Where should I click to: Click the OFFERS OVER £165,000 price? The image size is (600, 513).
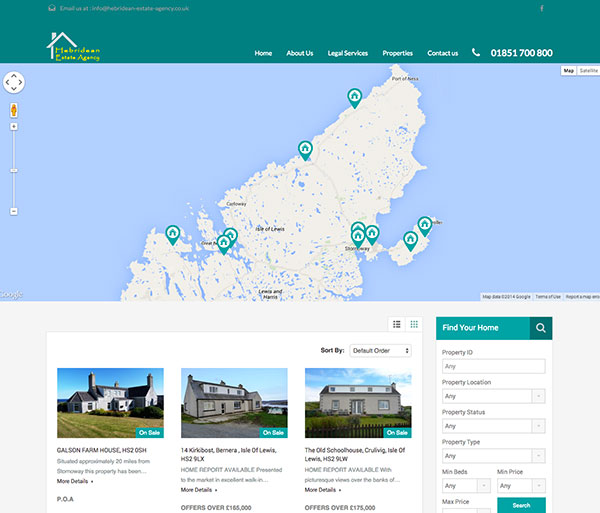(216, 508)
